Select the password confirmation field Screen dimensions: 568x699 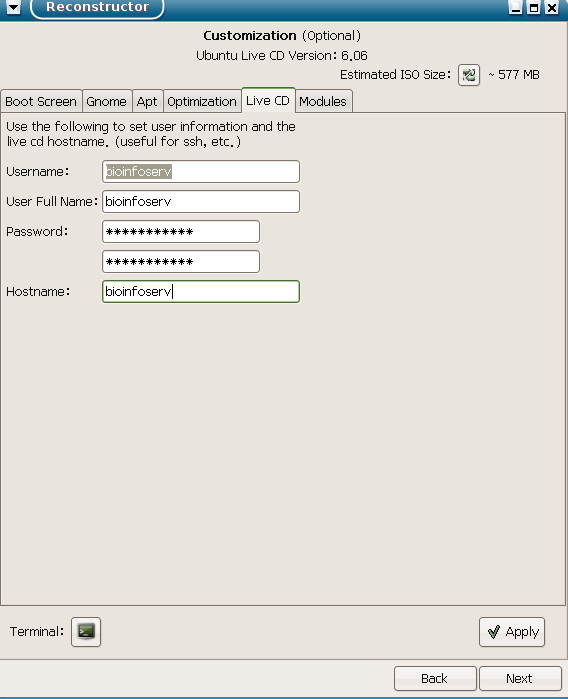[181, 262]
